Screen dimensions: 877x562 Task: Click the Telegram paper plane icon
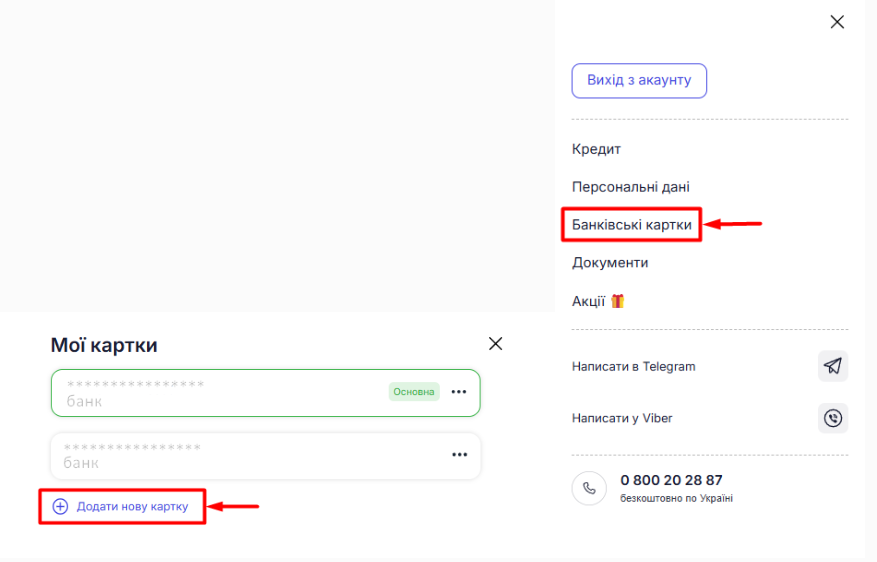pyautogui.click(x=832, y=367)
